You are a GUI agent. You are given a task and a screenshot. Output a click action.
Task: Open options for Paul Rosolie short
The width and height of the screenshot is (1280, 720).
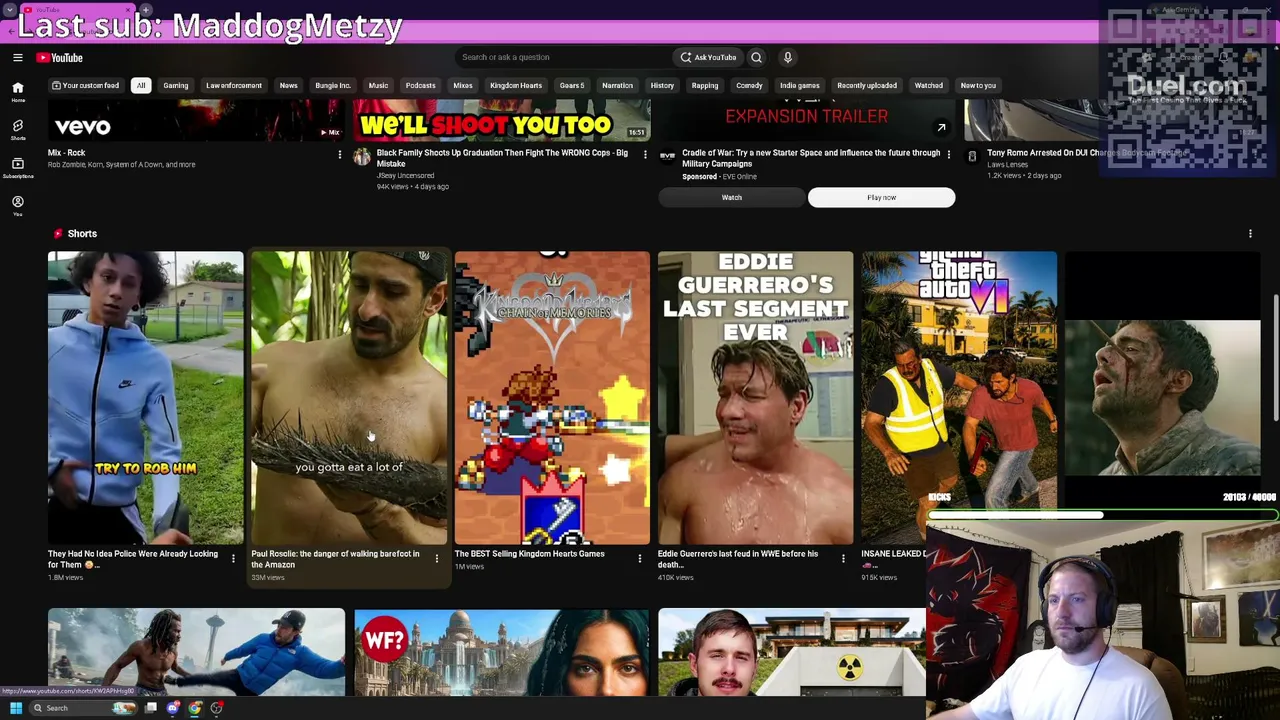pos(436,559)
